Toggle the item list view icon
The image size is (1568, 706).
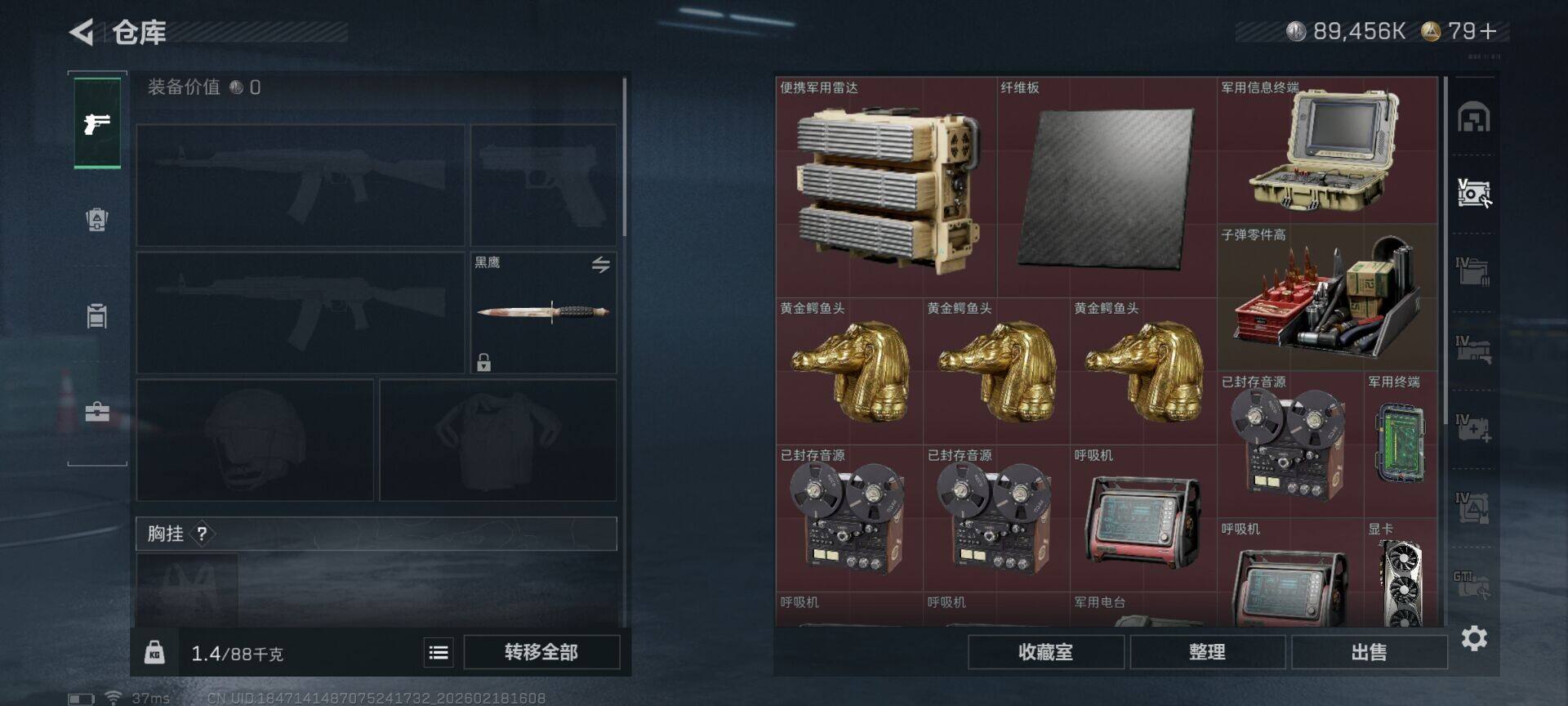(439, 652)
